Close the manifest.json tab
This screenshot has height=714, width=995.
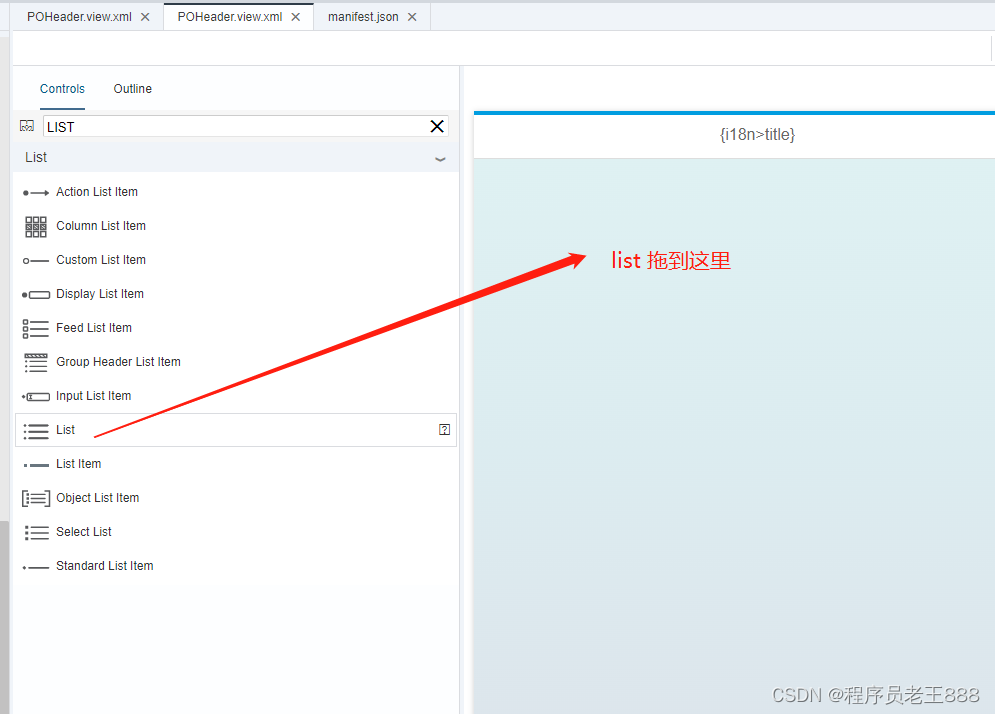pyautogui.click(x=412, y=17)
